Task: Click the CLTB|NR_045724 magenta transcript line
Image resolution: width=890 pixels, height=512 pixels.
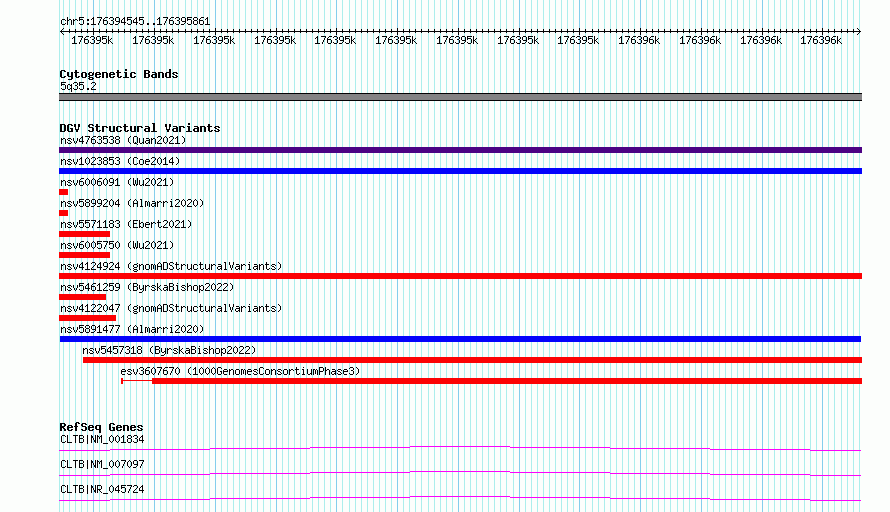Action: [460, 498]
